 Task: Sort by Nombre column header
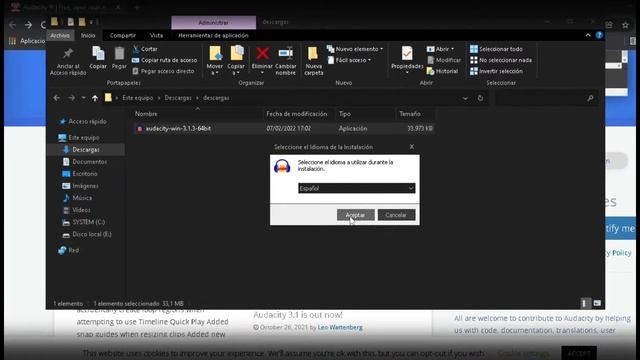[x=146, y=114]
